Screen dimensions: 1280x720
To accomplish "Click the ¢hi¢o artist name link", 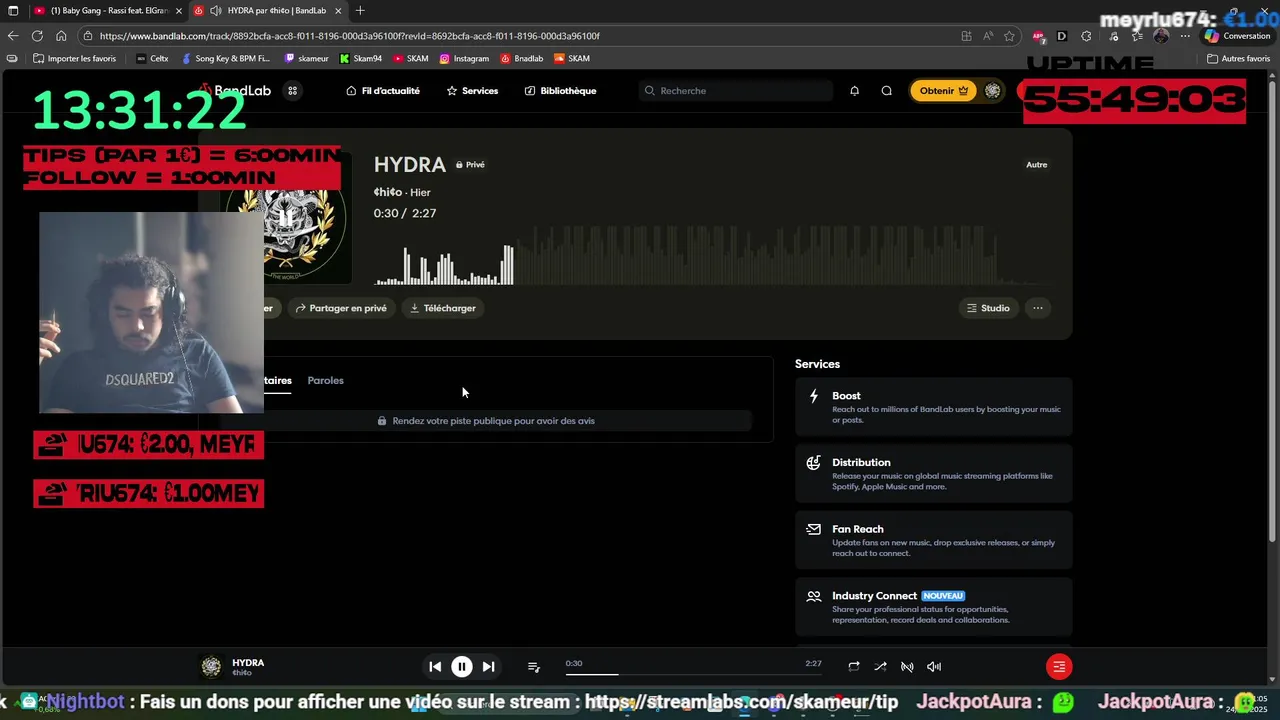I will pos(388,192).
